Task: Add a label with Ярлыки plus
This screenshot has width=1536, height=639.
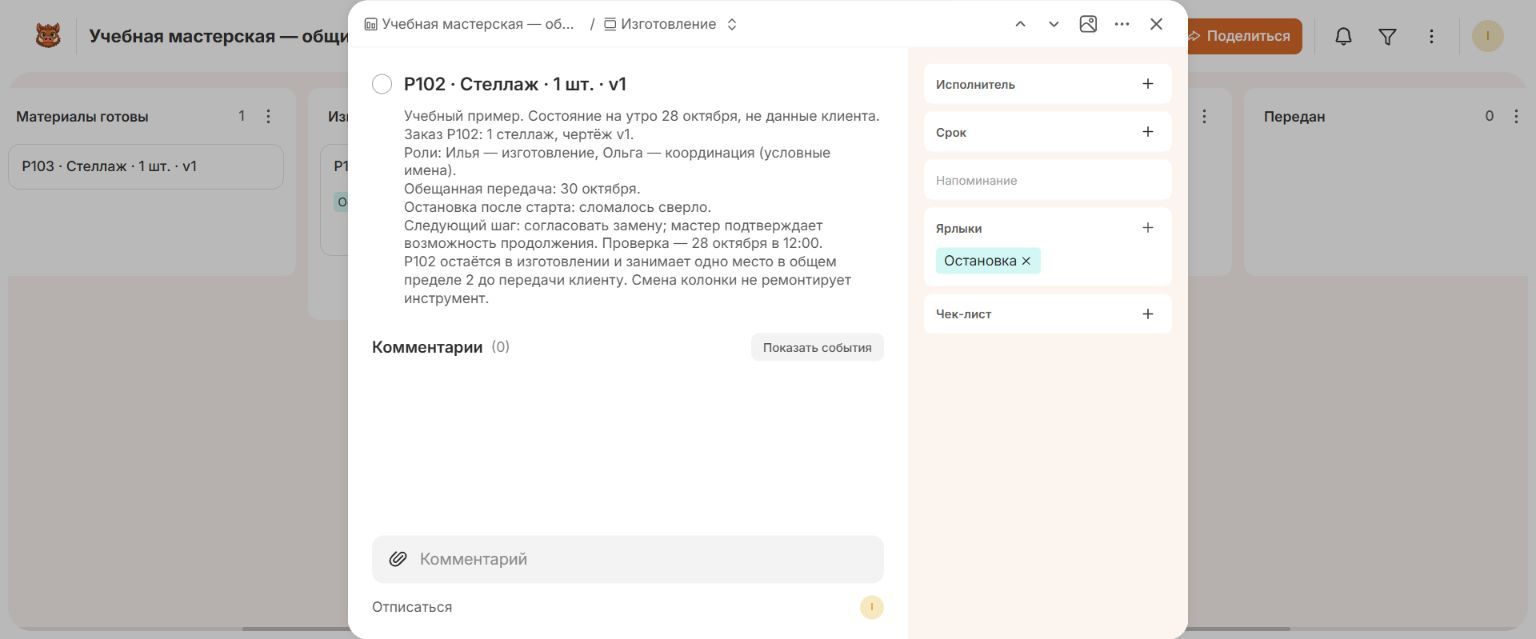Action: tap(1147, 228)
